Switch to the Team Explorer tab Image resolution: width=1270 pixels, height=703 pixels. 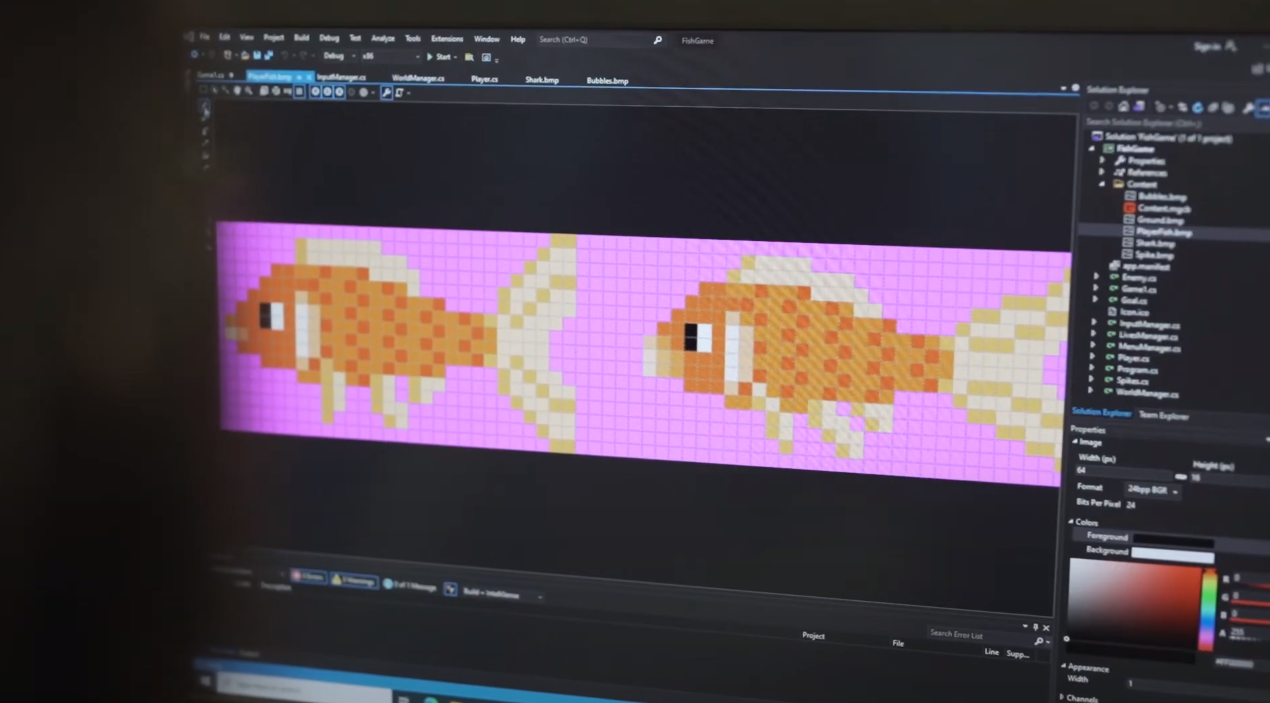[1165, 415]
